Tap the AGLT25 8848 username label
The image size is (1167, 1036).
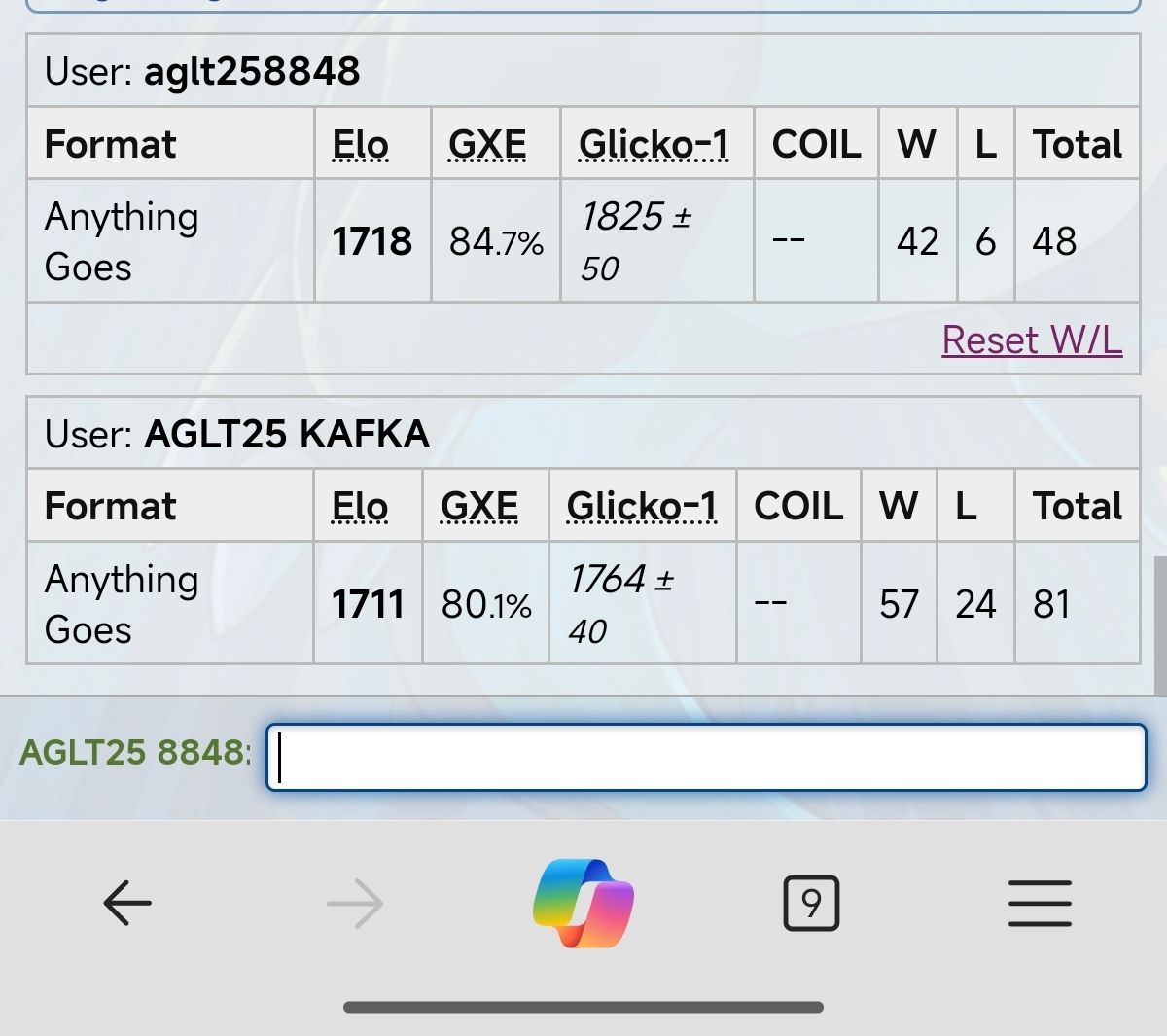pyautogui.click(x=135, y=752)
